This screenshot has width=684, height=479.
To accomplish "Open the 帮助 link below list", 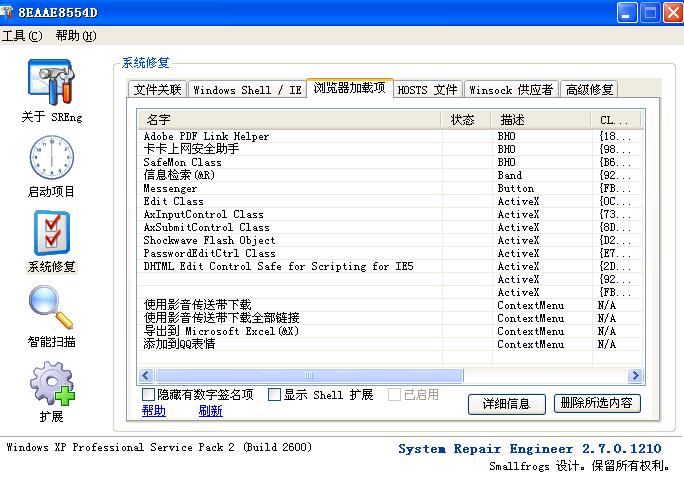I will point(154,411).
